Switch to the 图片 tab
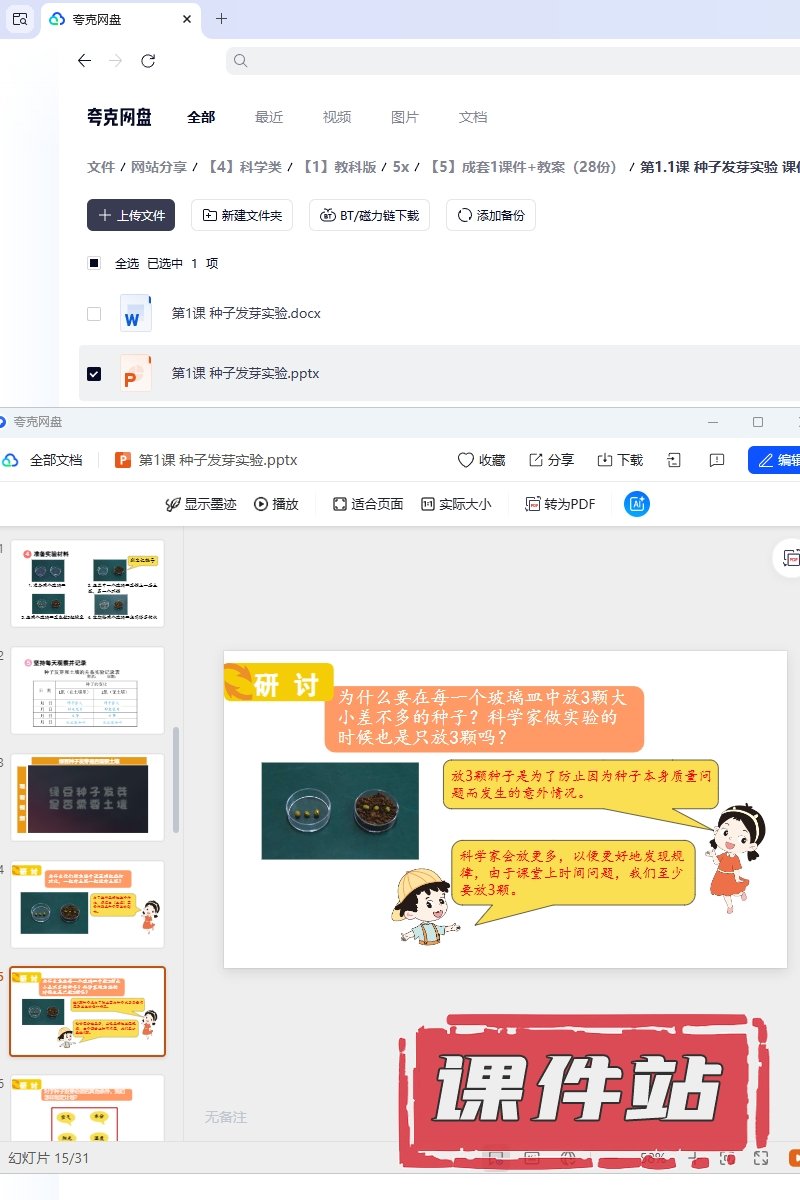The image size is (800, 1200). pos(405,117)
